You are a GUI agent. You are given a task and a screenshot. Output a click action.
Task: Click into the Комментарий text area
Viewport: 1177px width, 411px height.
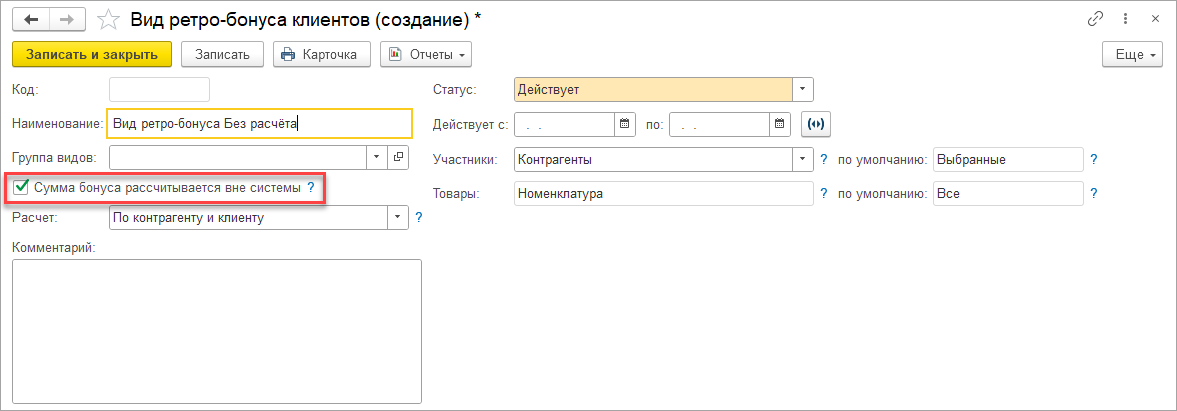(x=216, y=330)
